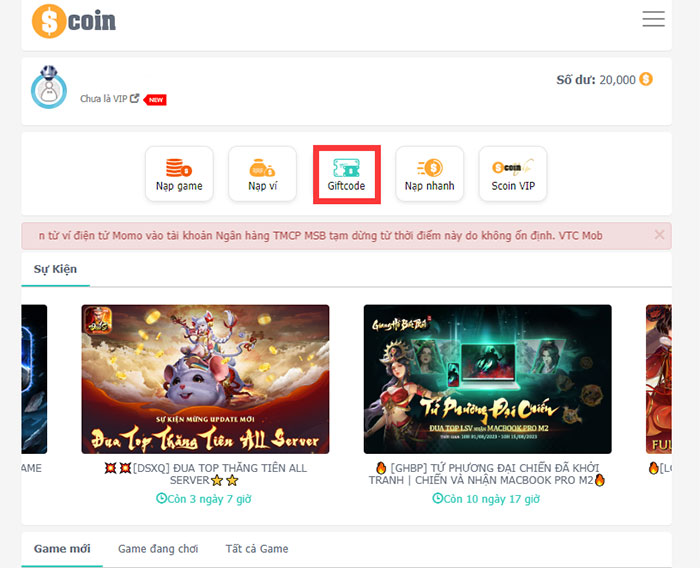The height and width of the screenshot is (568, 700).
Task: Open the Nạp game coin stack icon
Action: pos(179,167)
